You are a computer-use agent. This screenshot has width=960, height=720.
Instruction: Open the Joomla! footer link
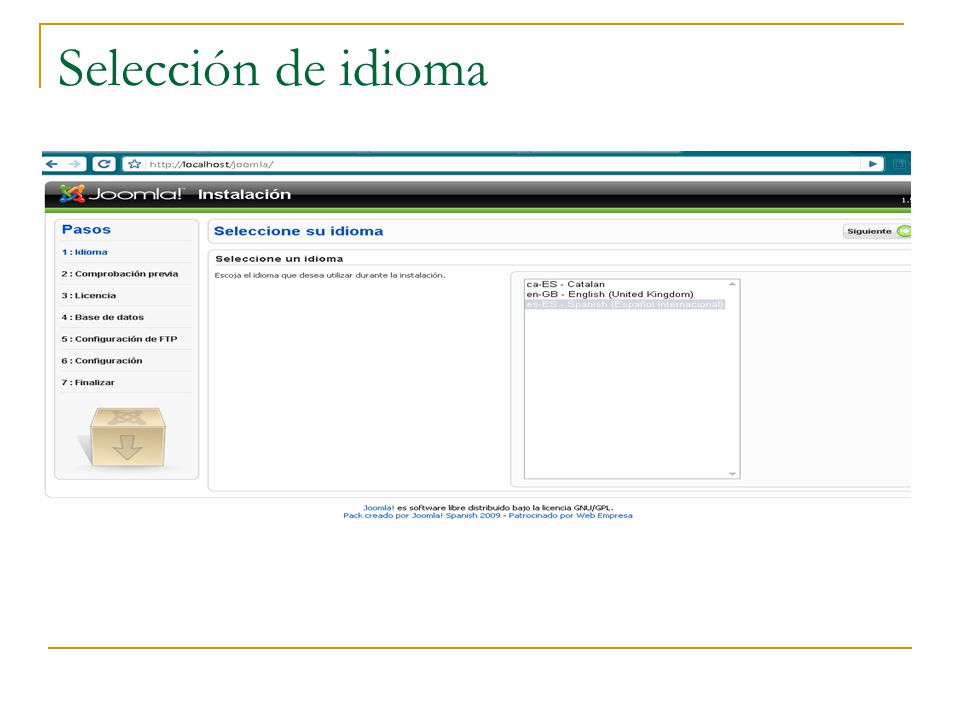(x=379, y=508)
